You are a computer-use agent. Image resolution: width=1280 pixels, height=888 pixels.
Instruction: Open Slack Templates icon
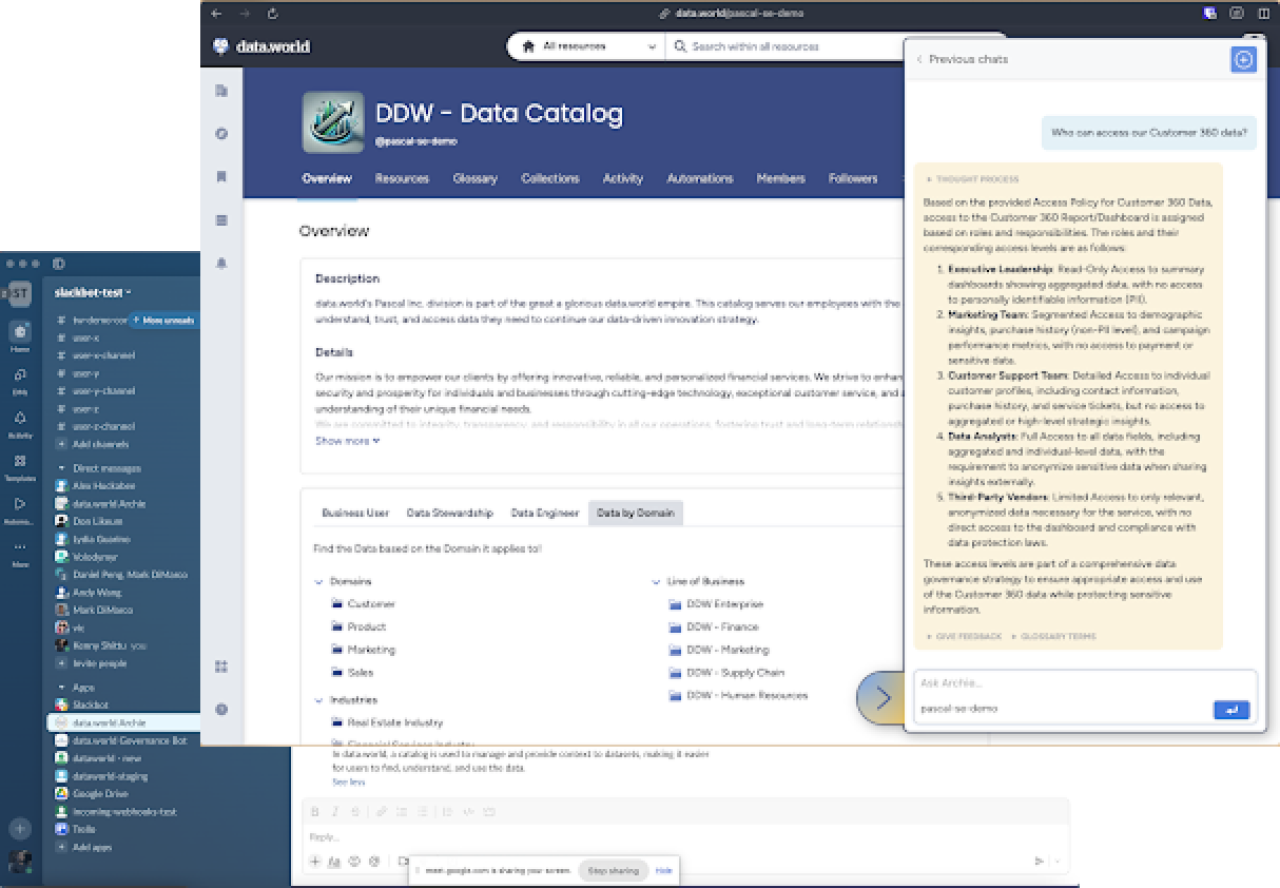[x=20, y=462]
